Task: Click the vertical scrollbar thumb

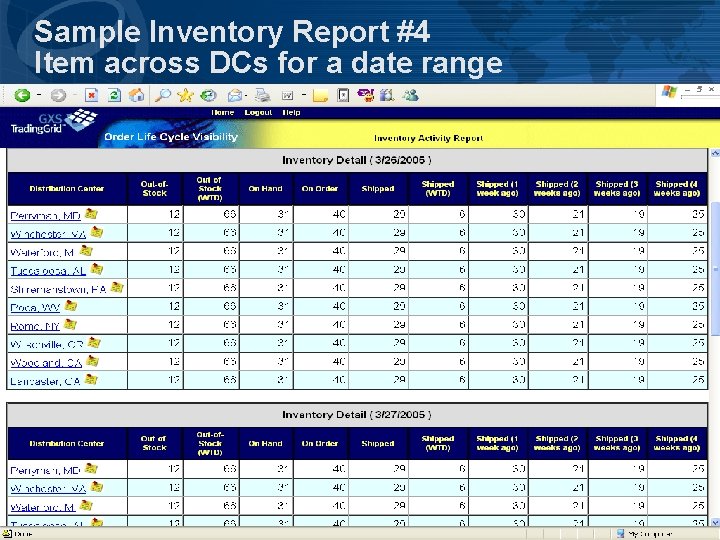Action: [715, 269]
